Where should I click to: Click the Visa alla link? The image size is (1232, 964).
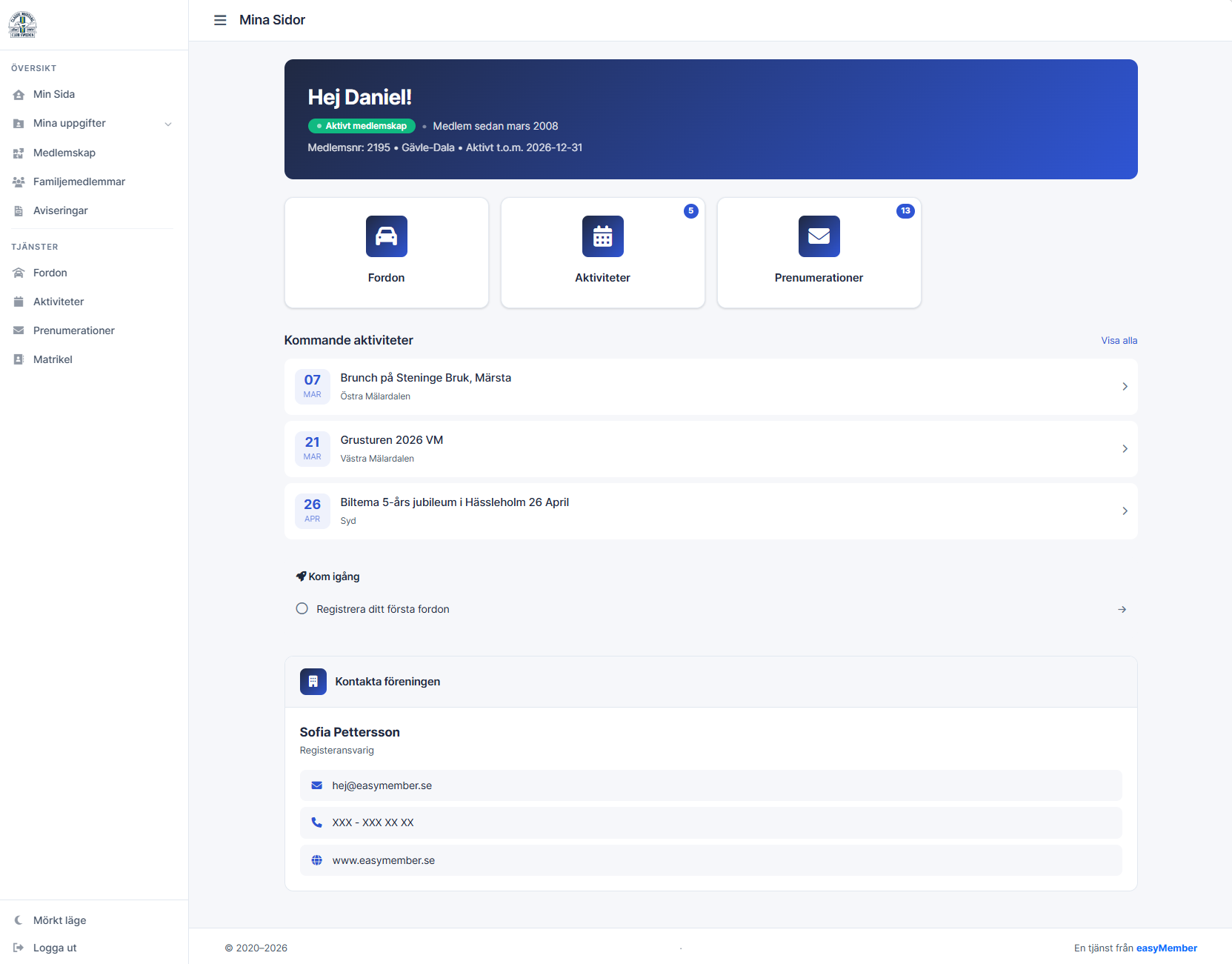(x=1119, y=341)
